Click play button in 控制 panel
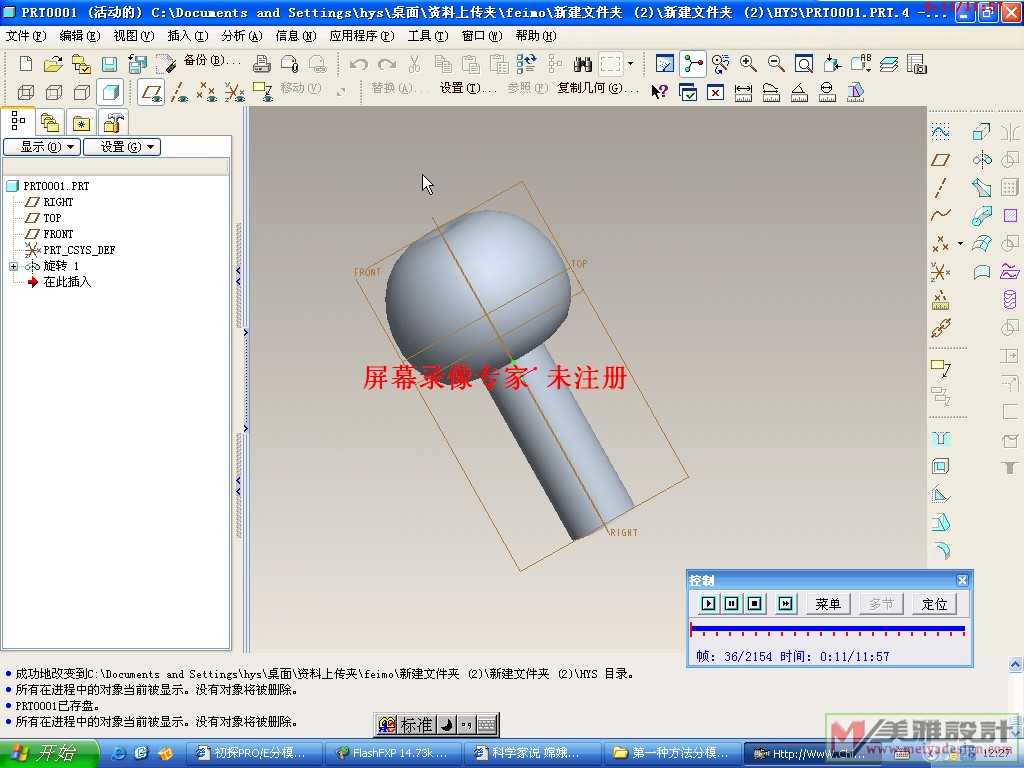The width and height of the screenshot is (1024, 768). click(x=709, y=603)
